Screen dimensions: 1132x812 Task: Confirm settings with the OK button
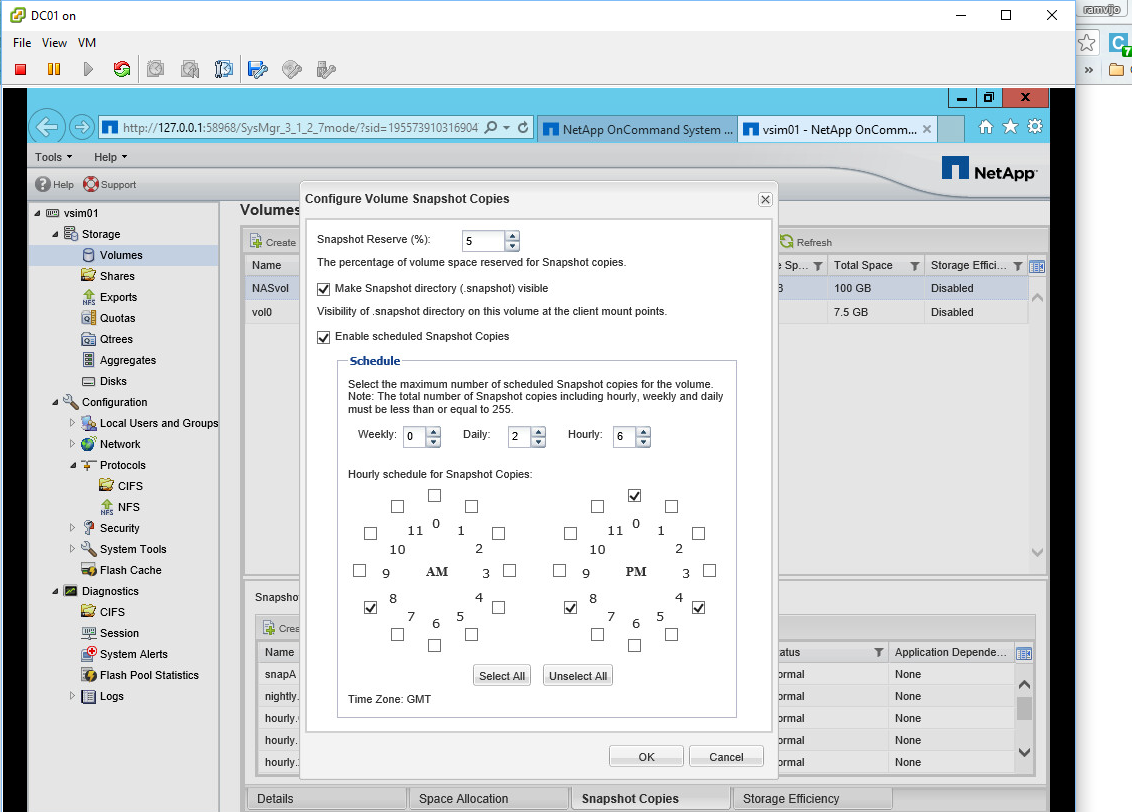coord(645,756)
